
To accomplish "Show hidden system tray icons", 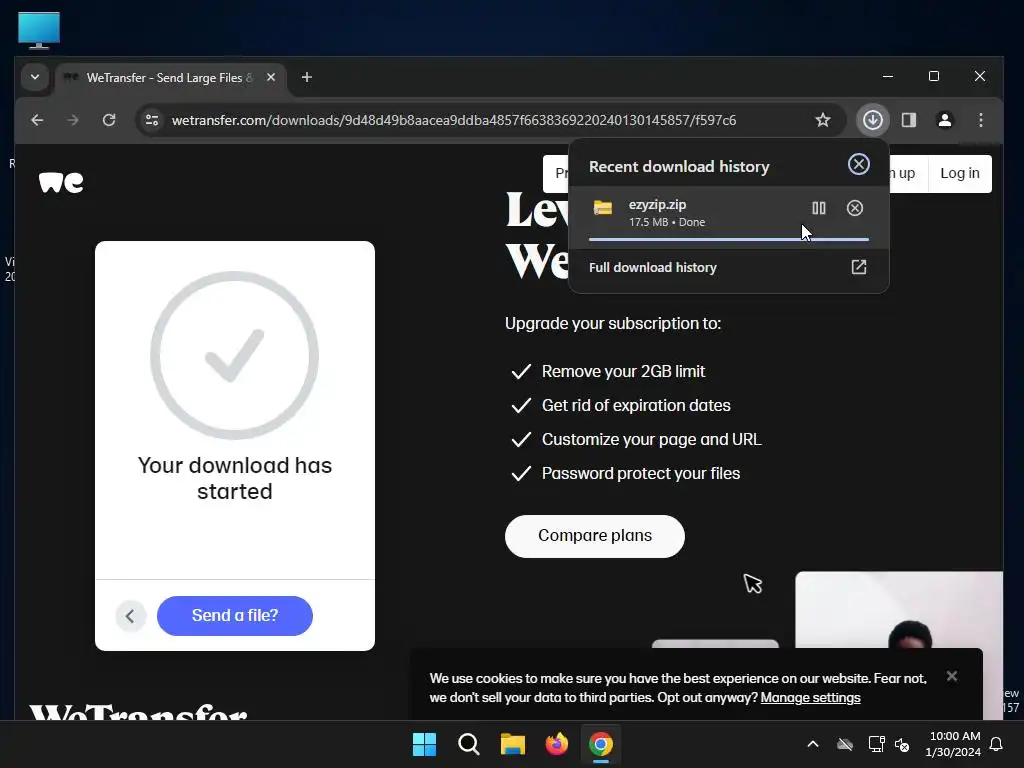I will coord(812,744).
